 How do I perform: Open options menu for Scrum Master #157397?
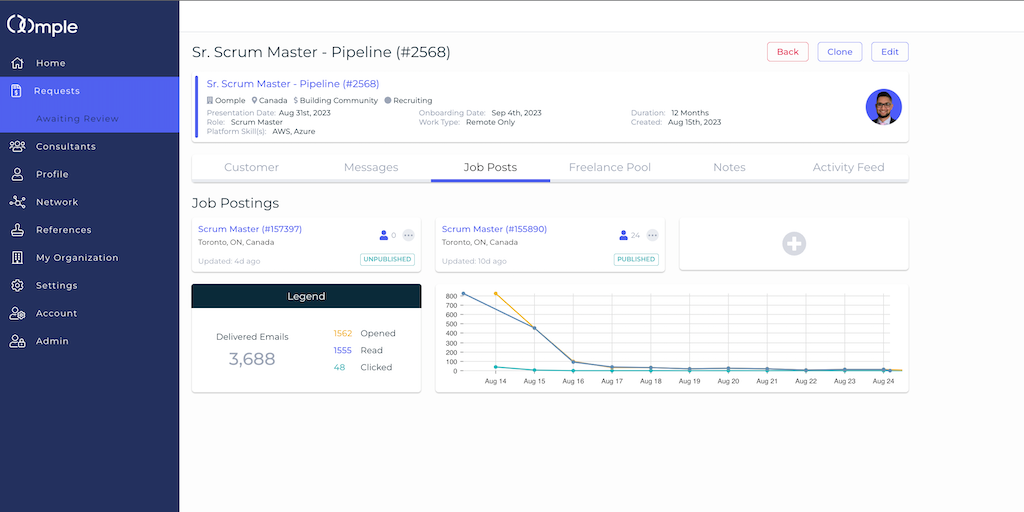click(408, 235)
